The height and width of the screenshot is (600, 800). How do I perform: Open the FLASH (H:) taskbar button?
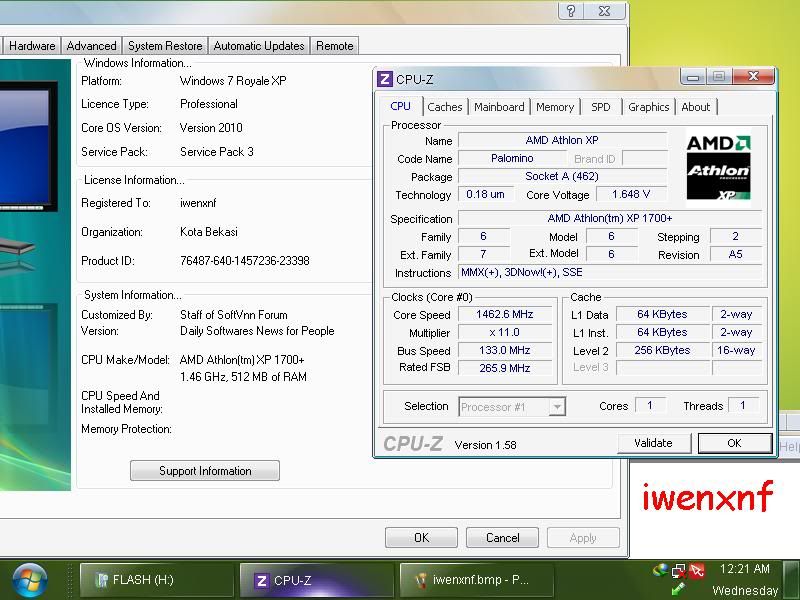point(157,580)
